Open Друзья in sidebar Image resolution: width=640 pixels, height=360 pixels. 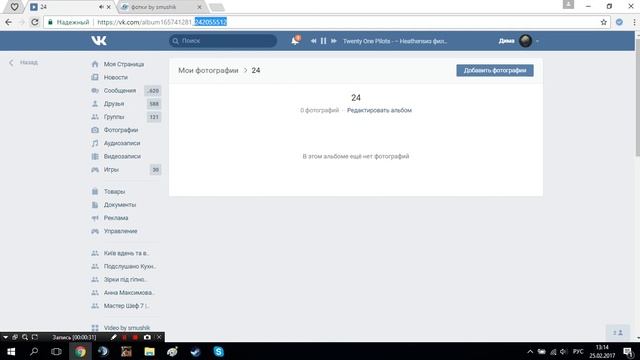(x=113, y=104)
